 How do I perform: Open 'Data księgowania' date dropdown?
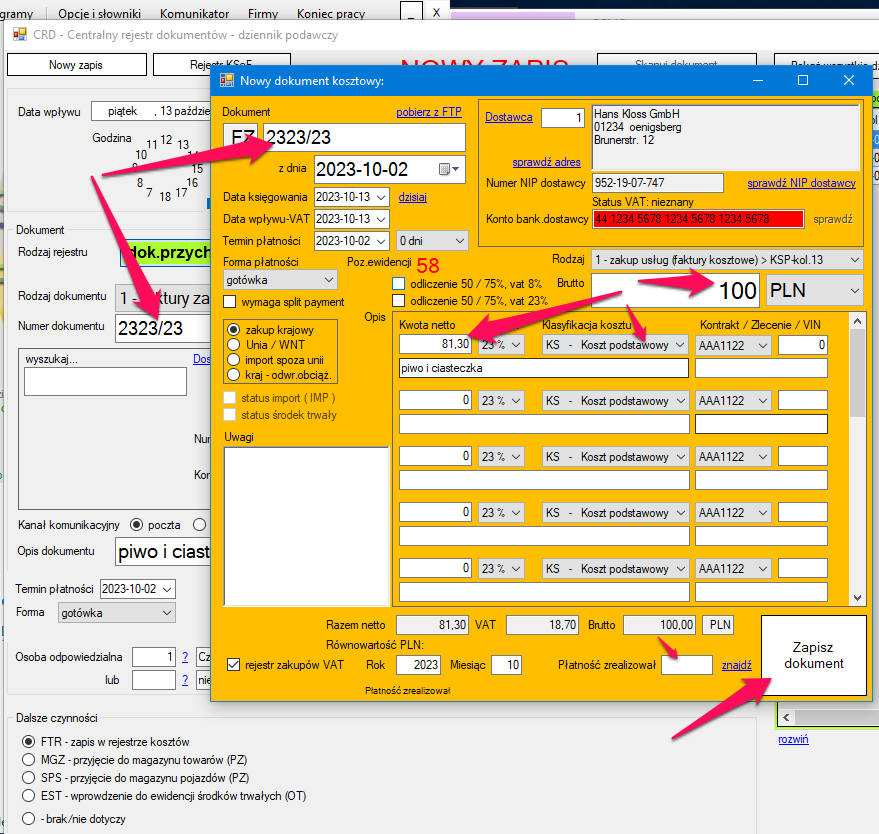[x=381, y=197]
